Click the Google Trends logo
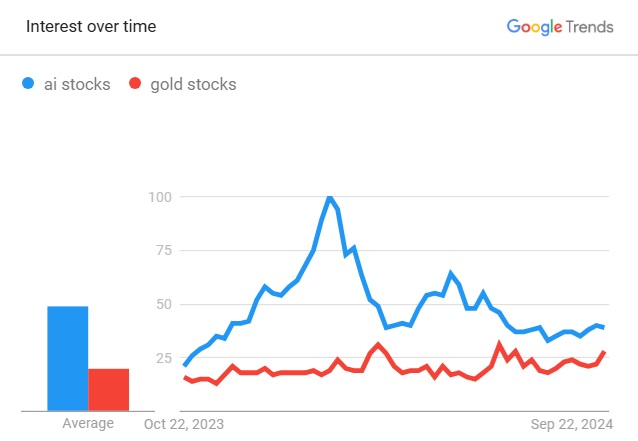This screenshot has width=638, height=441. click(559, 27)
